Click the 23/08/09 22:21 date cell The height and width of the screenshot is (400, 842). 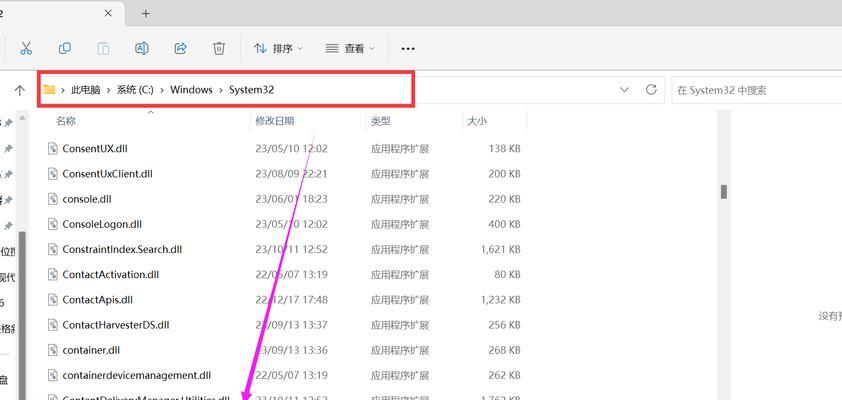[x=292, y=173]
